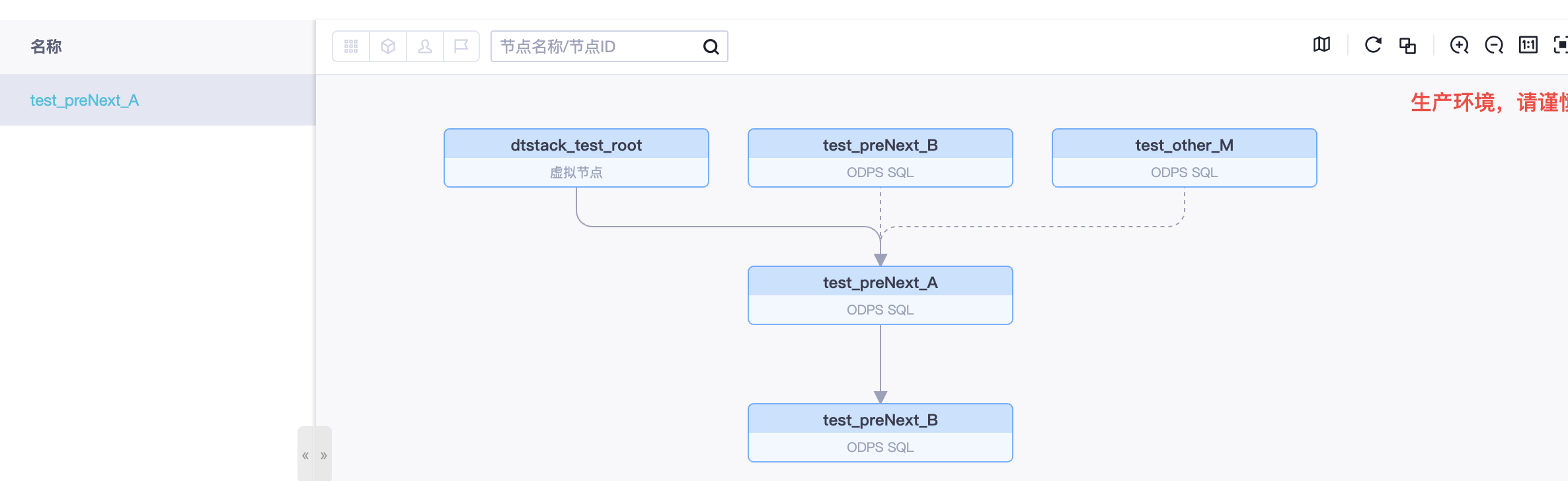The height and width of the screenshot is (481, 1568).
Task: Click the cube icon in the filter toolbar
Action: (388, 46)
